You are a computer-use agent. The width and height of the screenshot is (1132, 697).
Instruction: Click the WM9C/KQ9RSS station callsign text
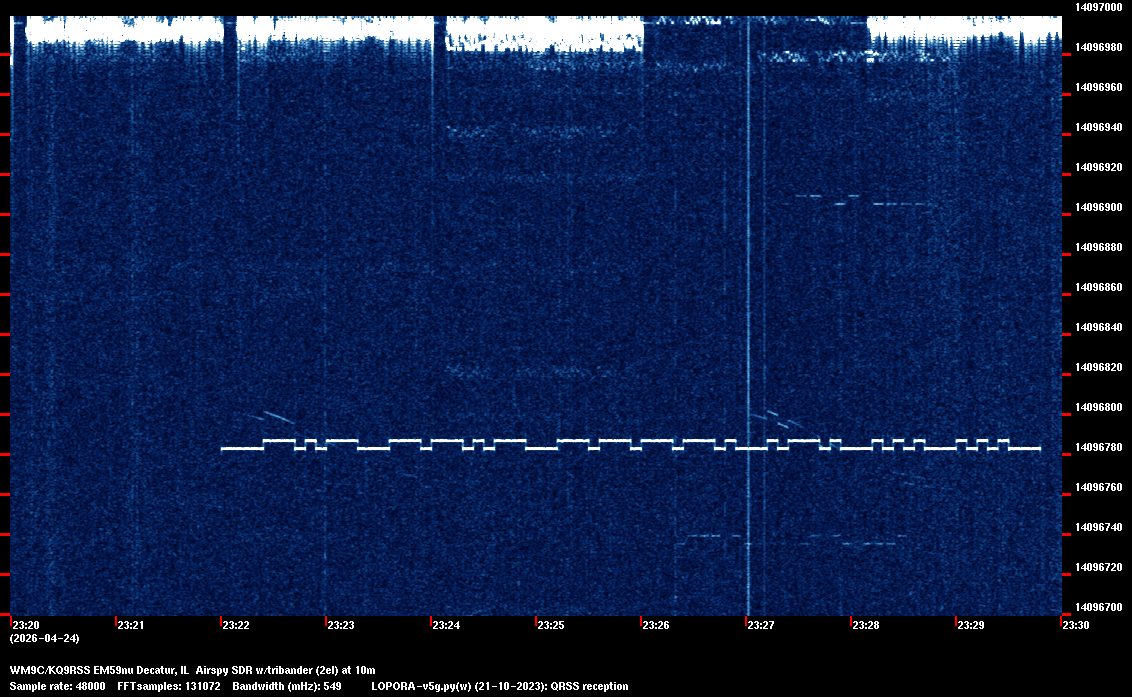[x=50, y=670]
